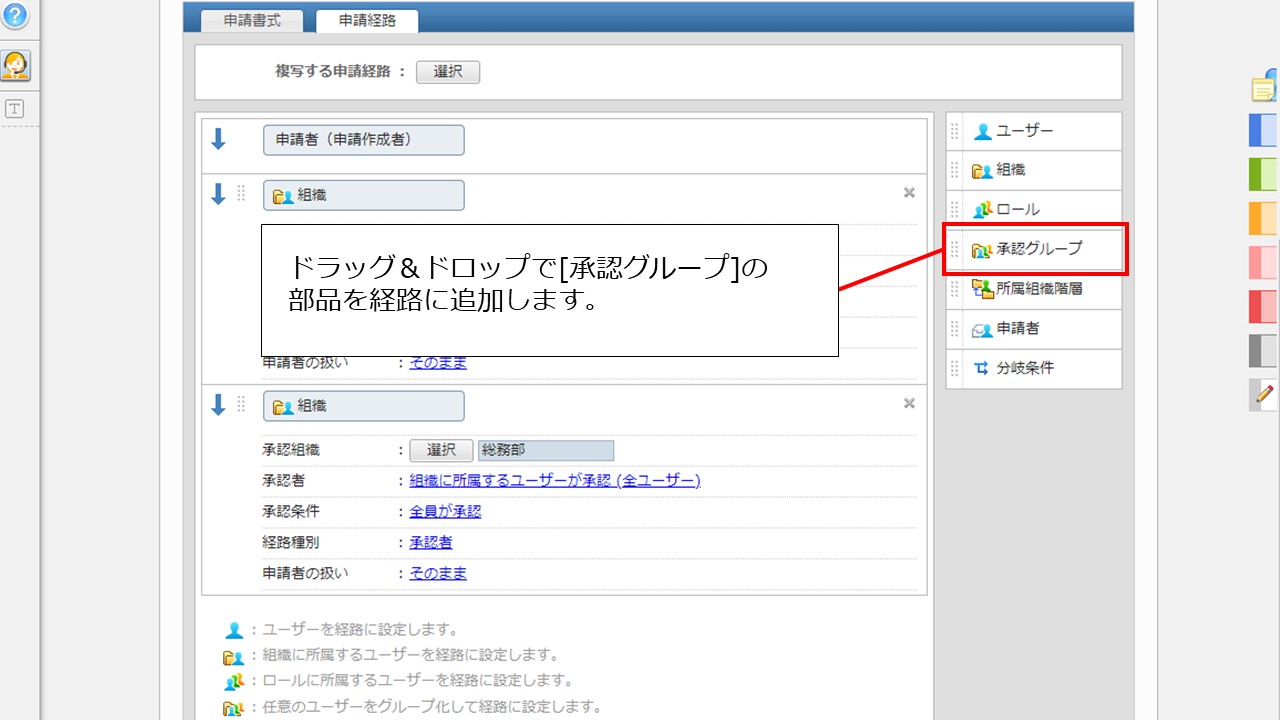Click the 組織に所属するユーザーが承認 link
The image size is (1280, 720).
coord(555,481)
